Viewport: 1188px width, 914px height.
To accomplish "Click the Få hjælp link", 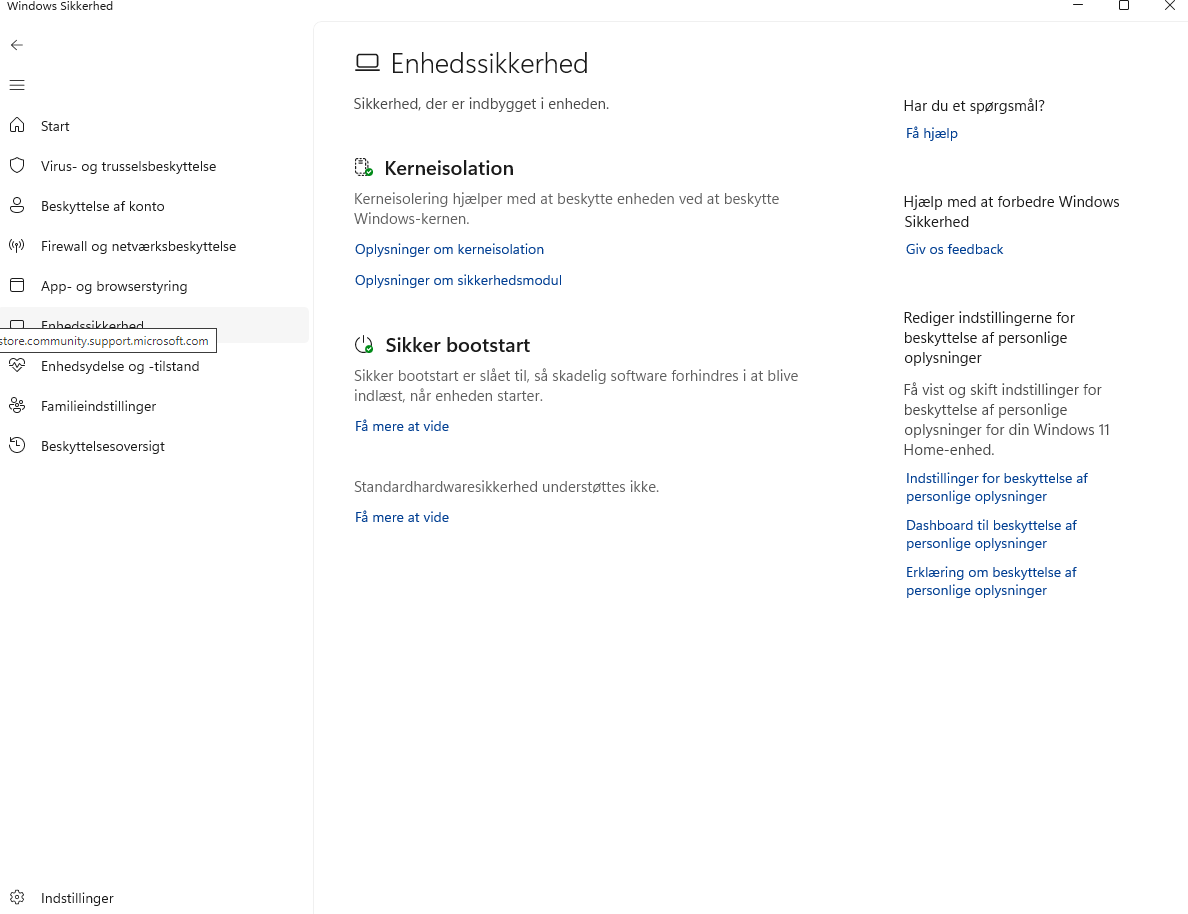I will [x=931, y=134].
